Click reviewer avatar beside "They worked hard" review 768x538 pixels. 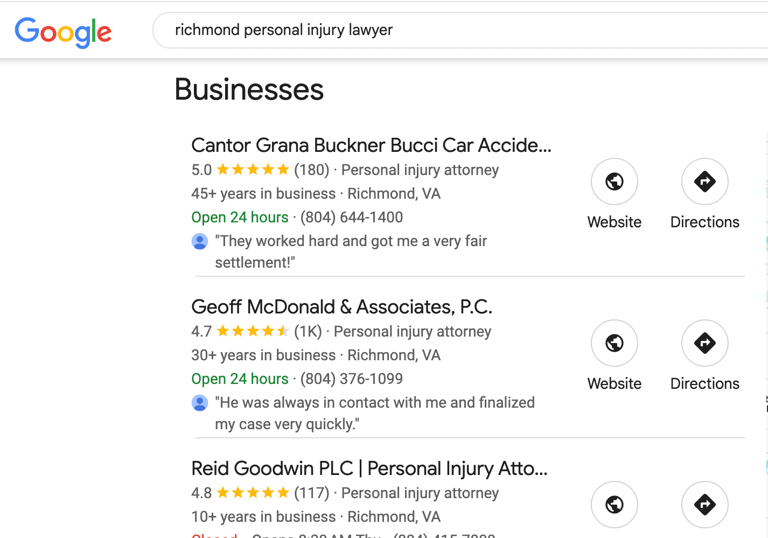coord(200,241)
